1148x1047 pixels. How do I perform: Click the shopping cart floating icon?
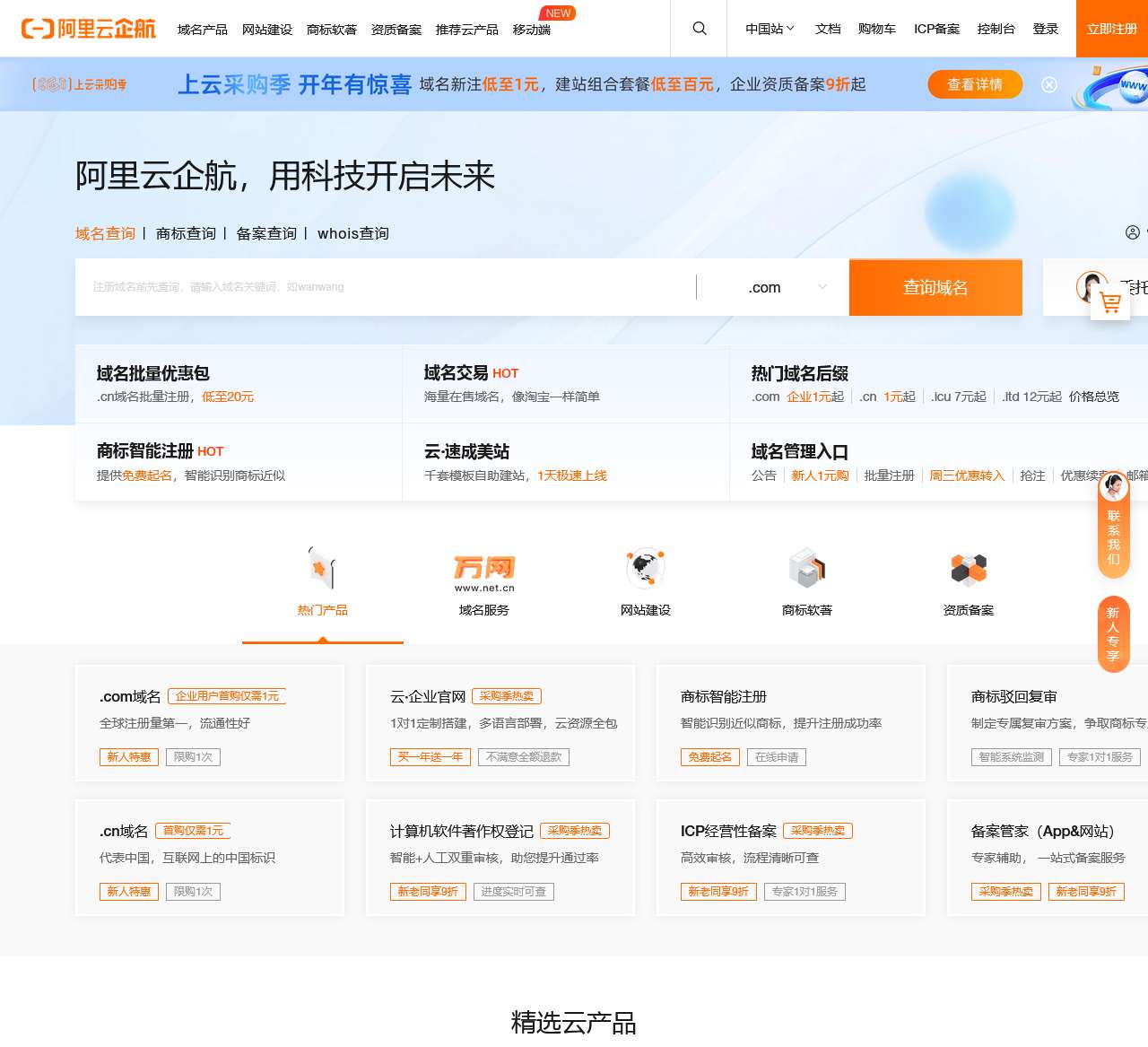tap(1110, 303)
